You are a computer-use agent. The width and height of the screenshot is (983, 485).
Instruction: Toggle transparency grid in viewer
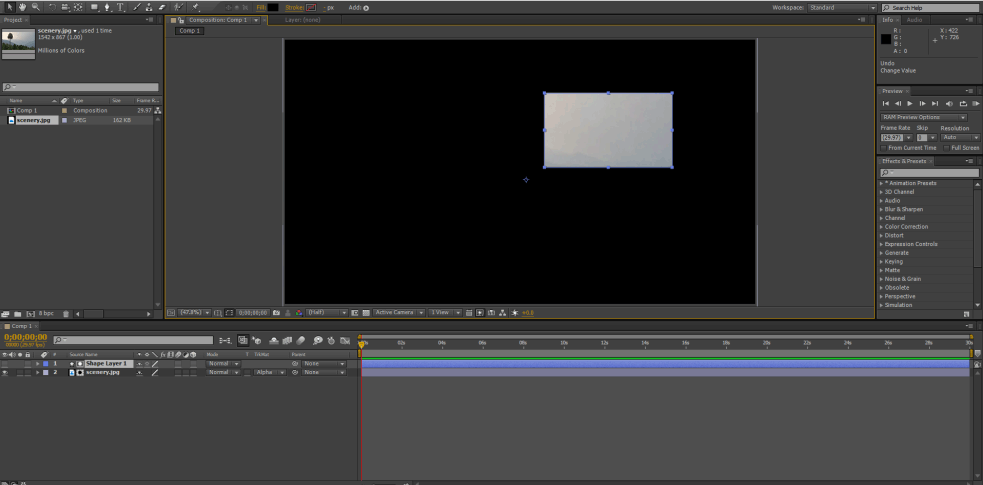point(366,312)
